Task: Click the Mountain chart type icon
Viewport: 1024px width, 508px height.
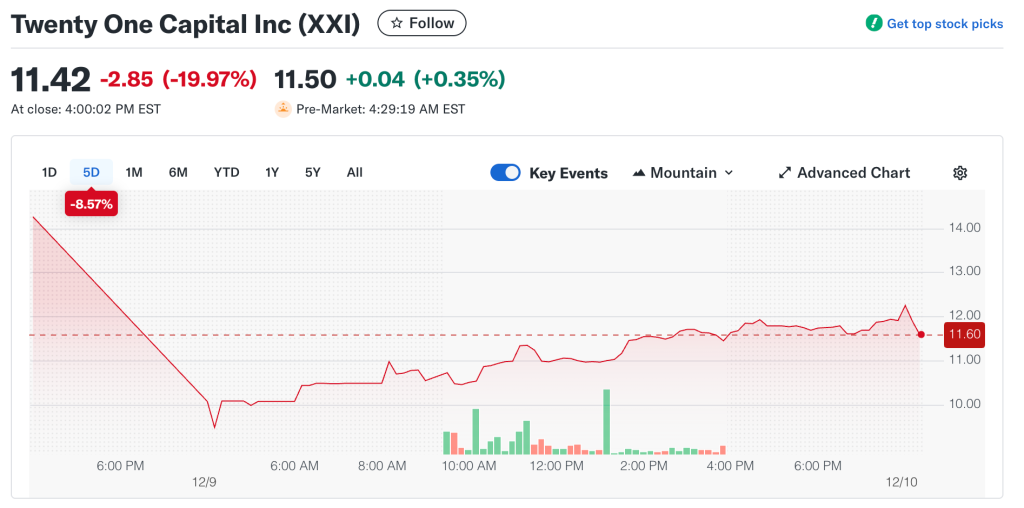Action: pyautogui.click(x=639, y=173)
